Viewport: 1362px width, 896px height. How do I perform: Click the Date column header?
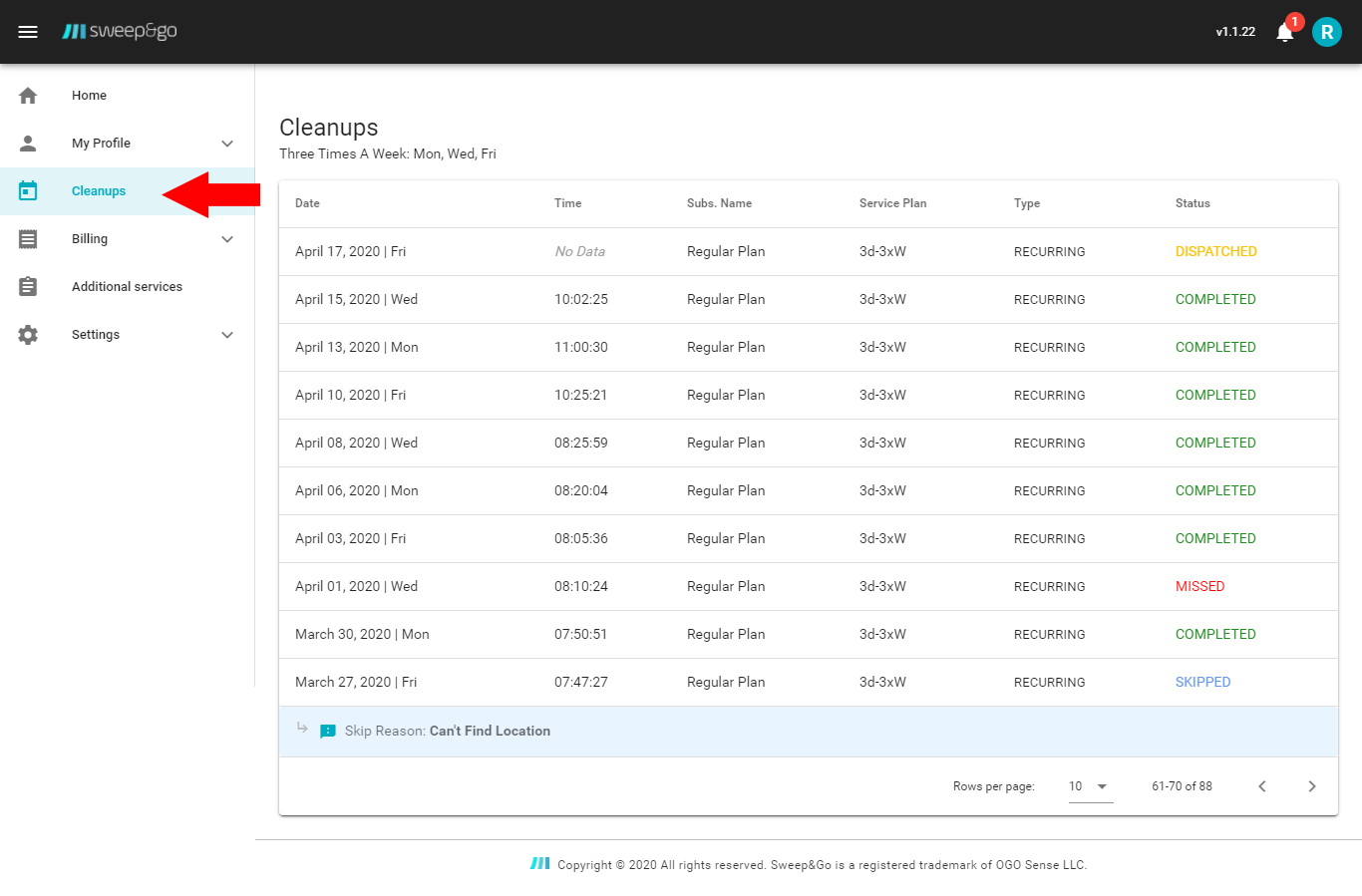(x=307, y=203)
